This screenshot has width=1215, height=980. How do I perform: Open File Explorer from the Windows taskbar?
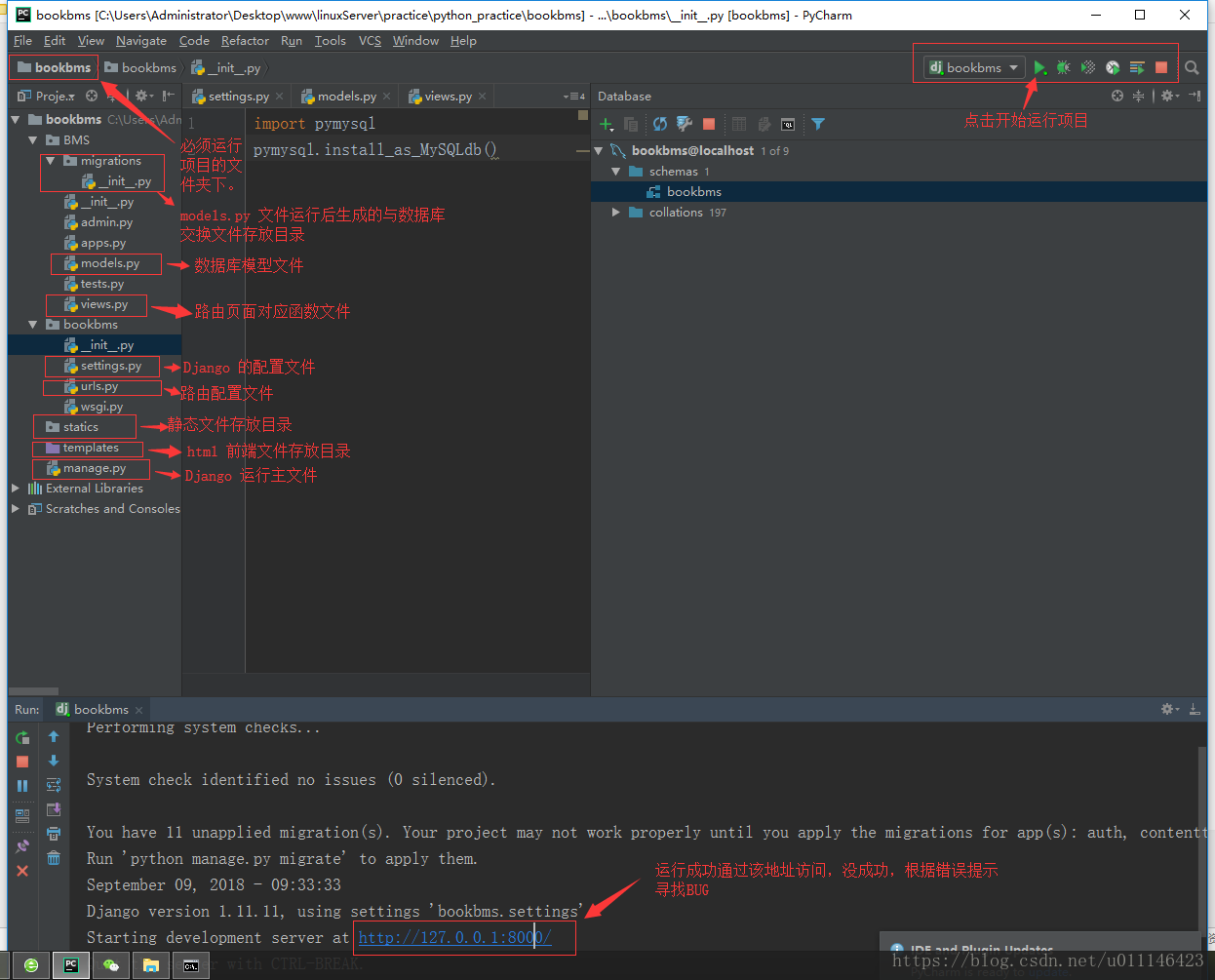tap(151, 965)
